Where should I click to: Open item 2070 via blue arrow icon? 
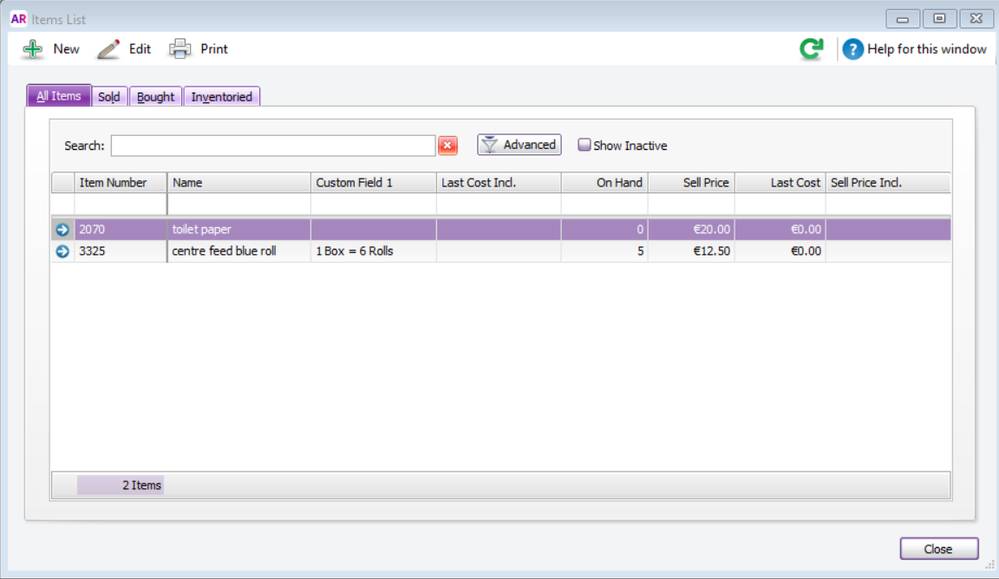coord(62,230)
